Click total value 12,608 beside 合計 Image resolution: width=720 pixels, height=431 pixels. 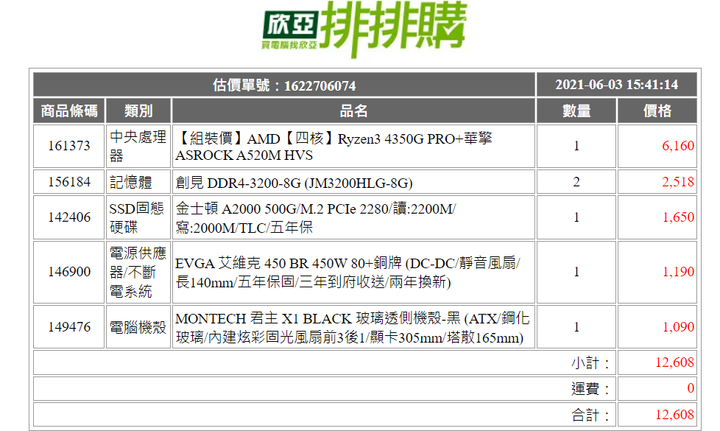(x=675, y=415)
